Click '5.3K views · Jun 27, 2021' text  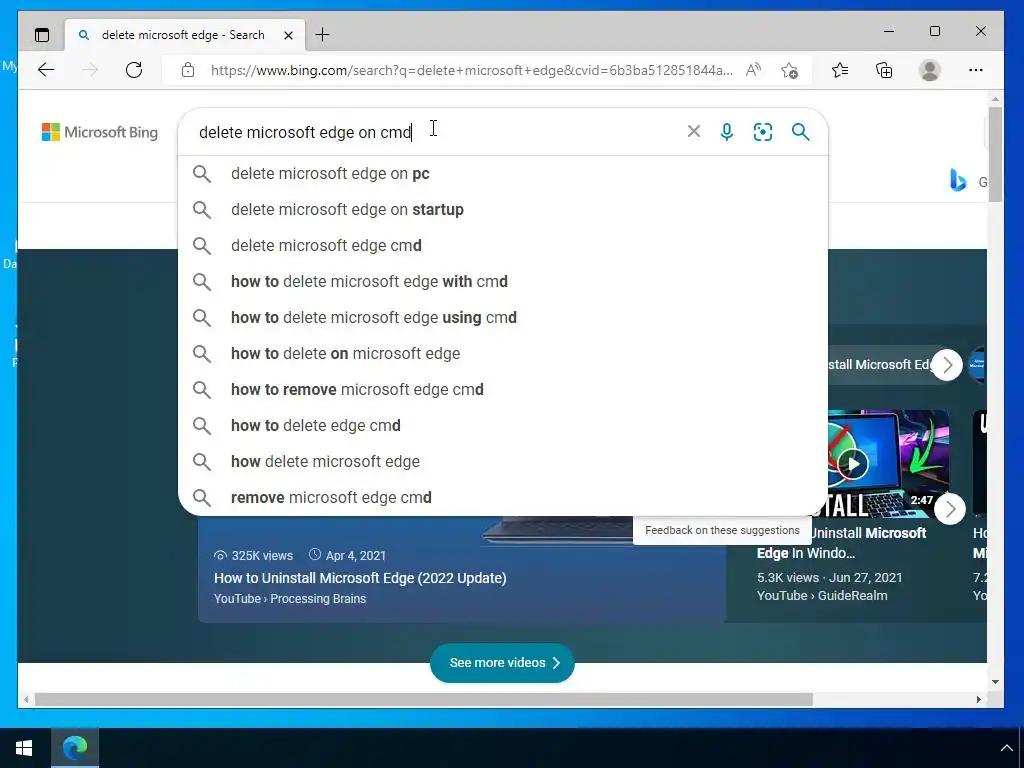pyautogui.click(x=829, y=578)
